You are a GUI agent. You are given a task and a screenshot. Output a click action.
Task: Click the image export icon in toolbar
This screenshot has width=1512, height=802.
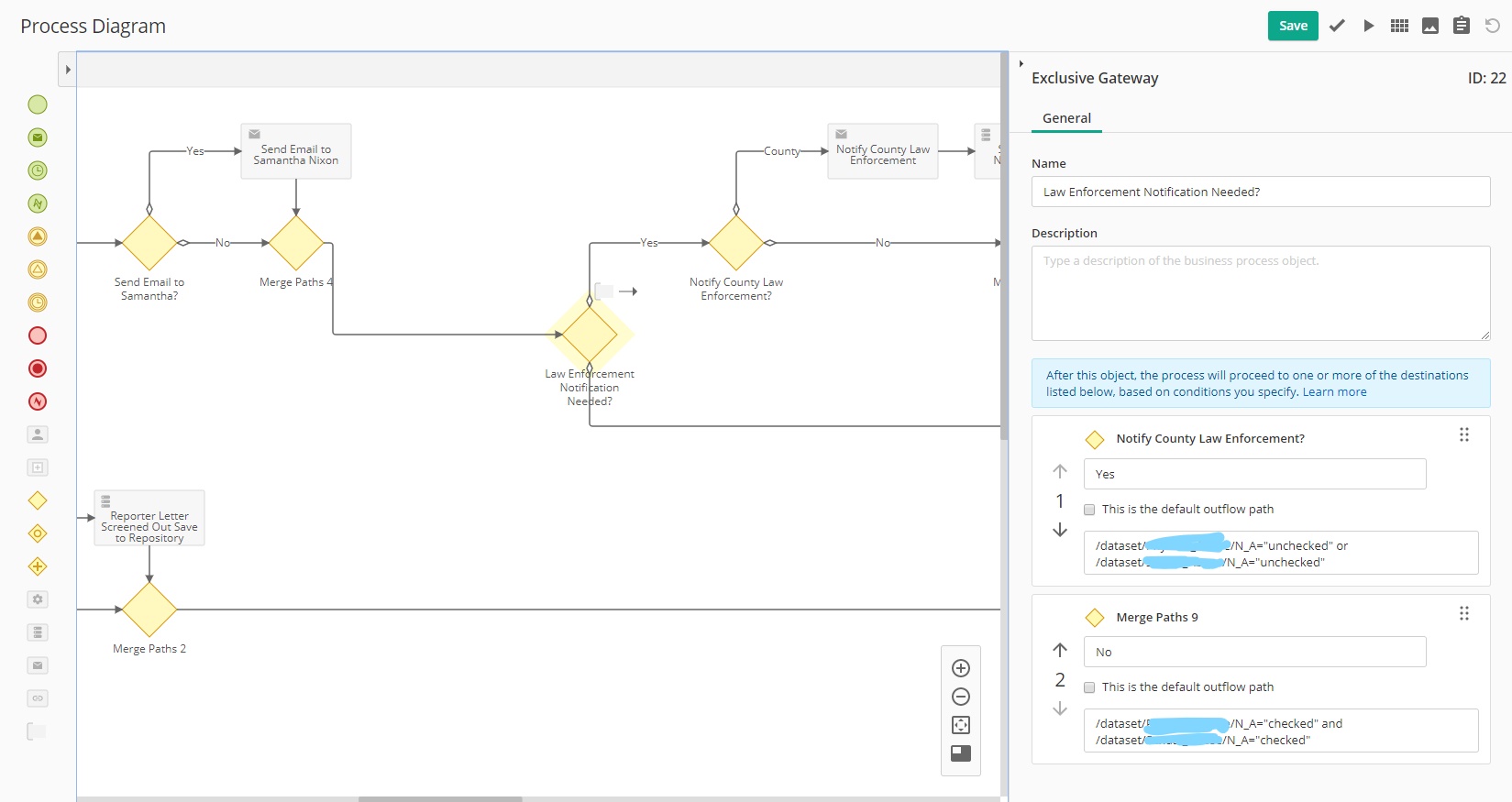tap(1430, 26)
